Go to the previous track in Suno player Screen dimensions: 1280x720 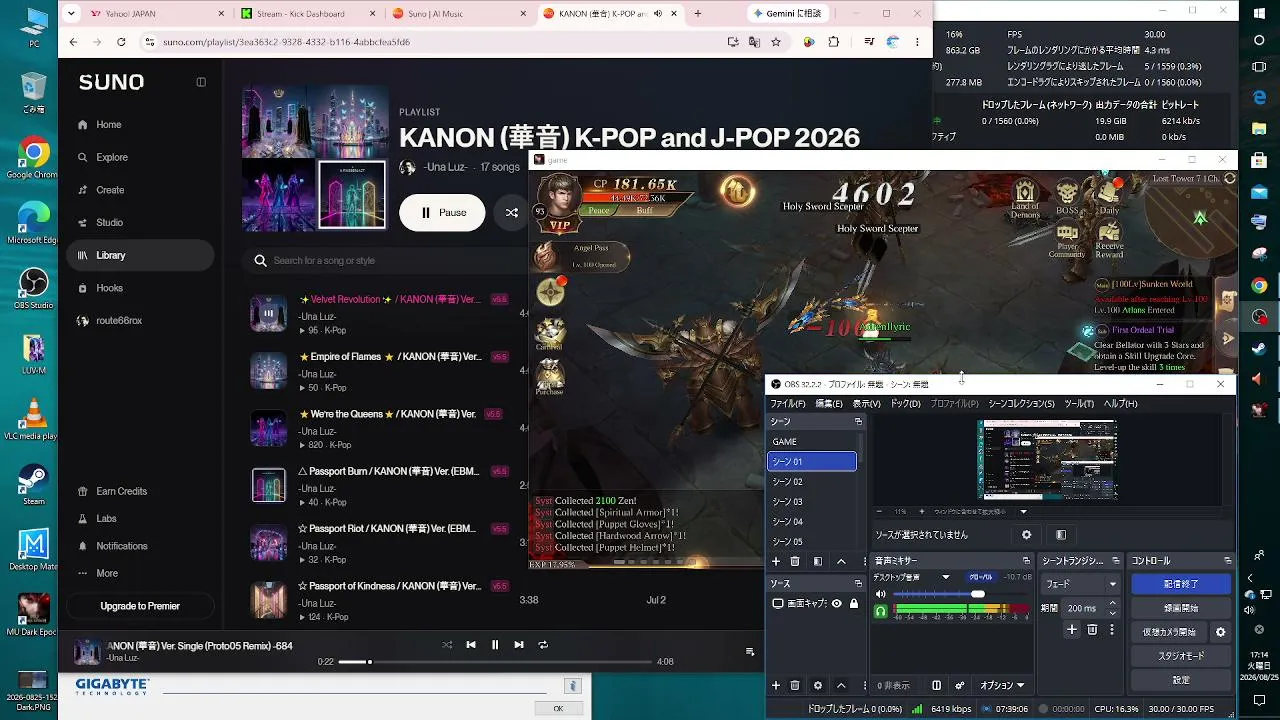click(471, 645)
